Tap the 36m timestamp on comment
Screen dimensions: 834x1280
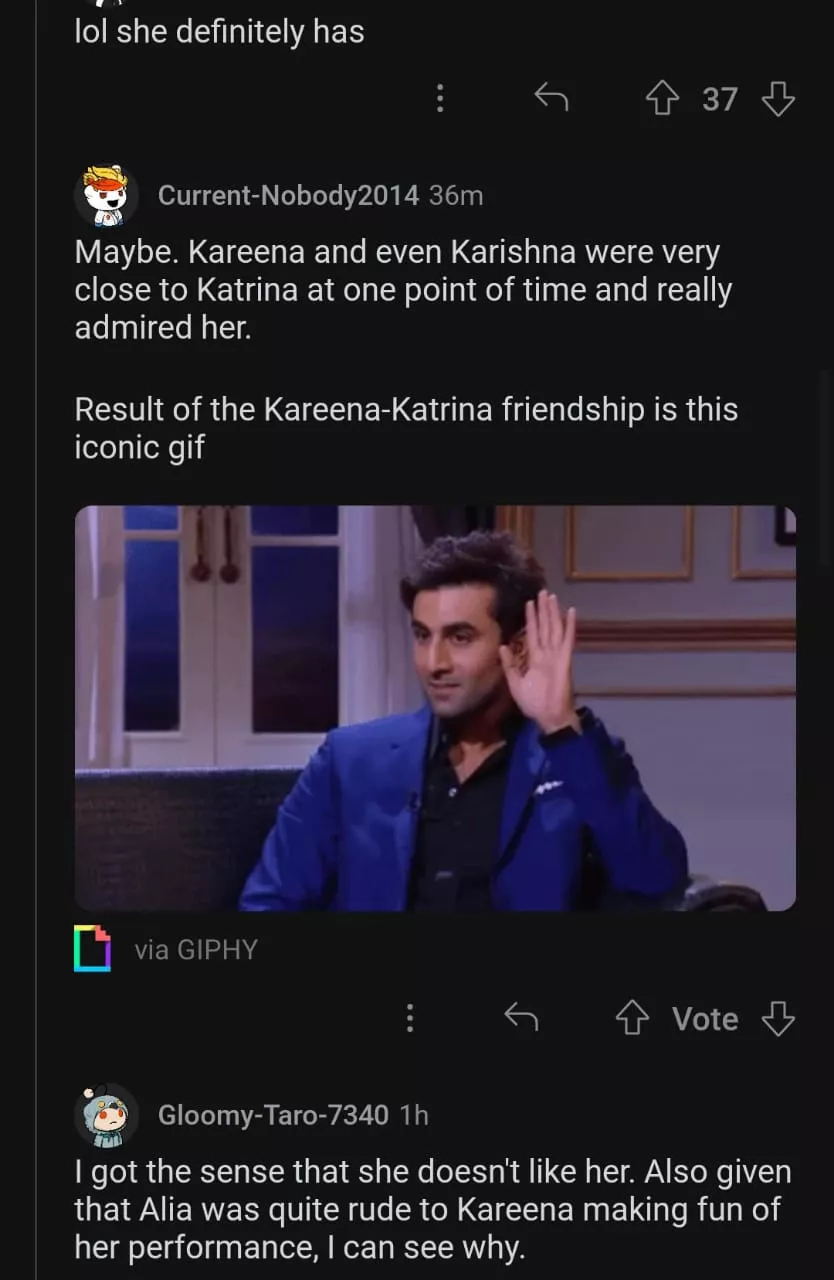click(456, 195)
